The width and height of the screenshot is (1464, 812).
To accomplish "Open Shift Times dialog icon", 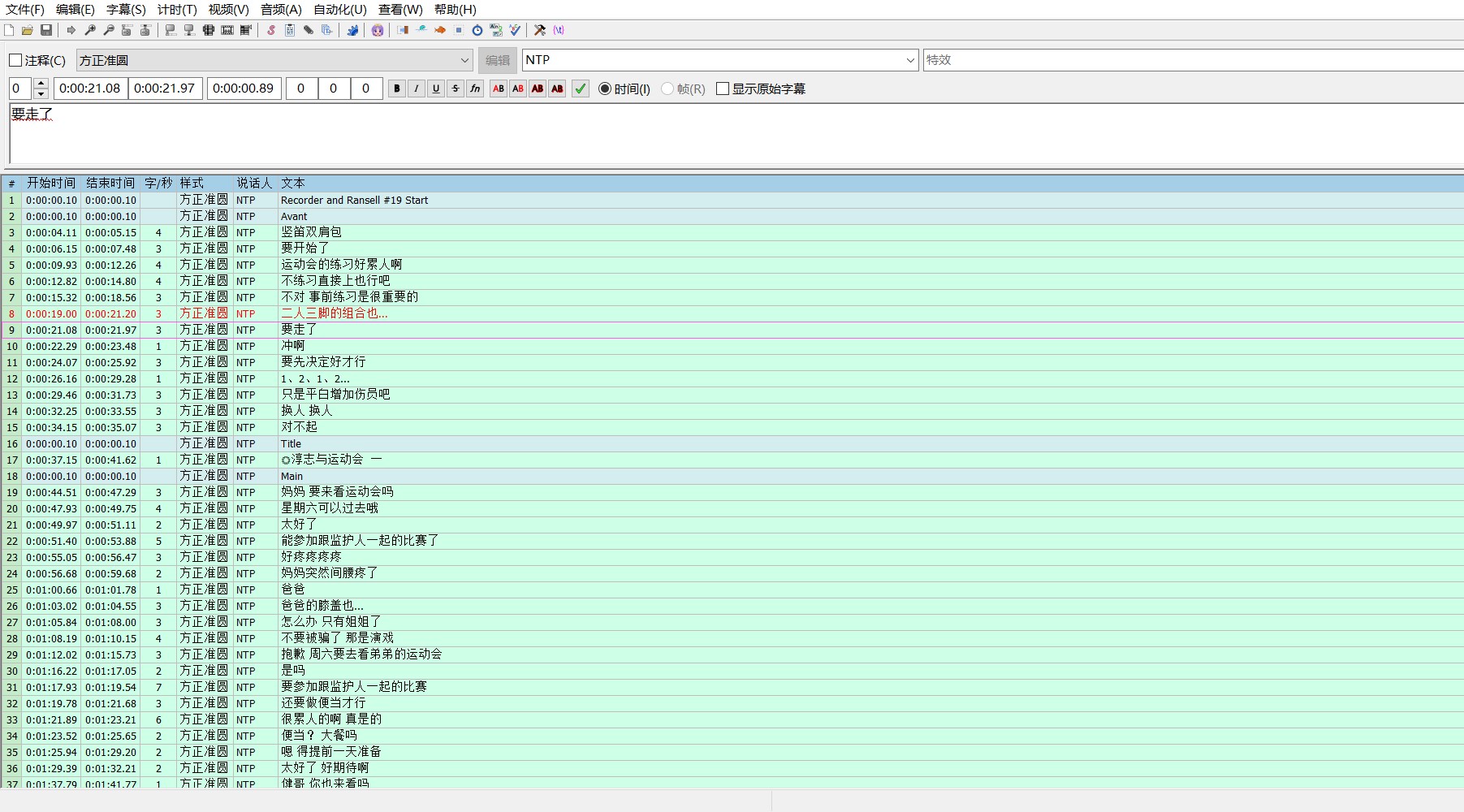I will click(403, 30).
